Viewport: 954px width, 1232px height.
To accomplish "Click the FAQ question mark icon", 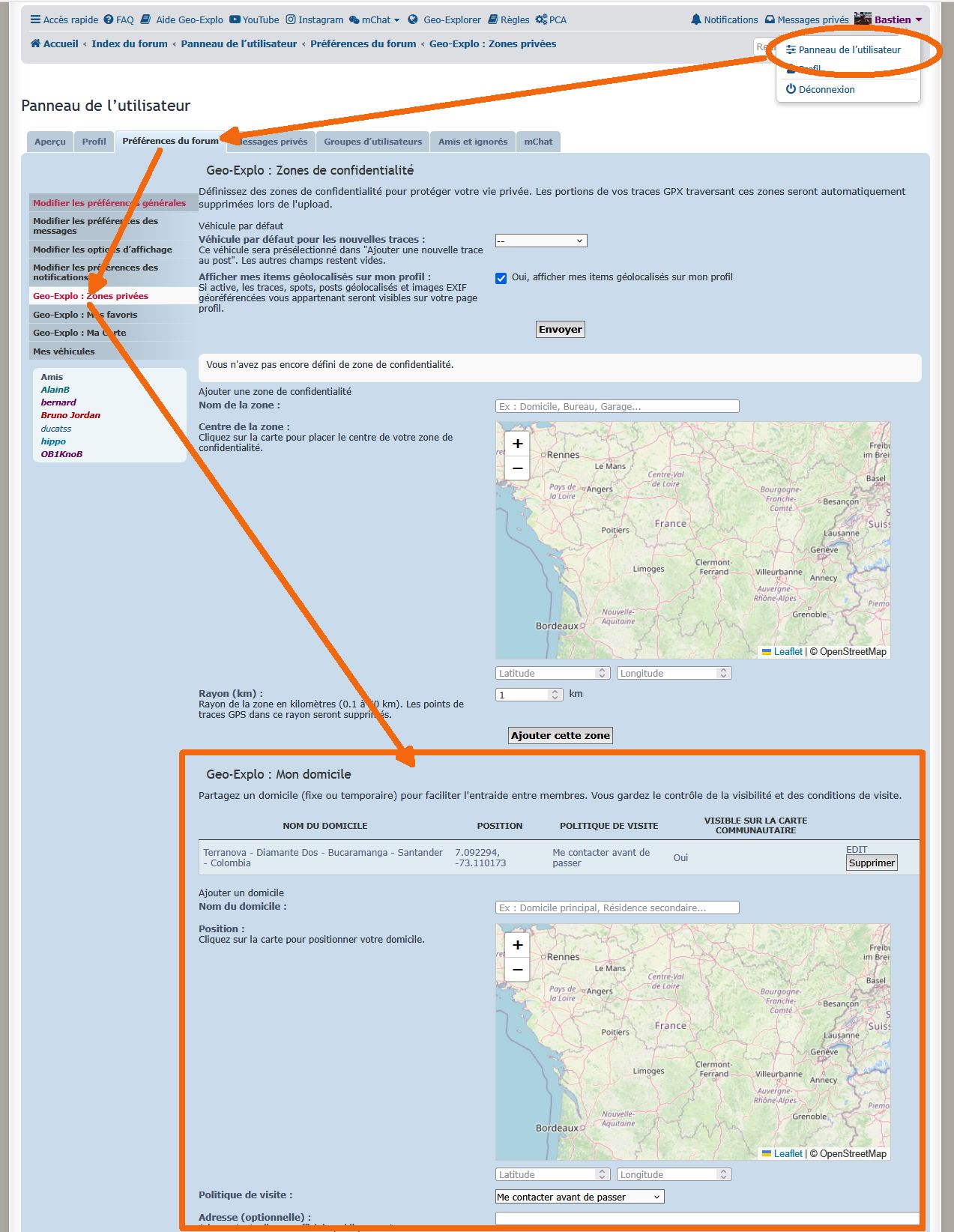I will click(x=109, y=19).
